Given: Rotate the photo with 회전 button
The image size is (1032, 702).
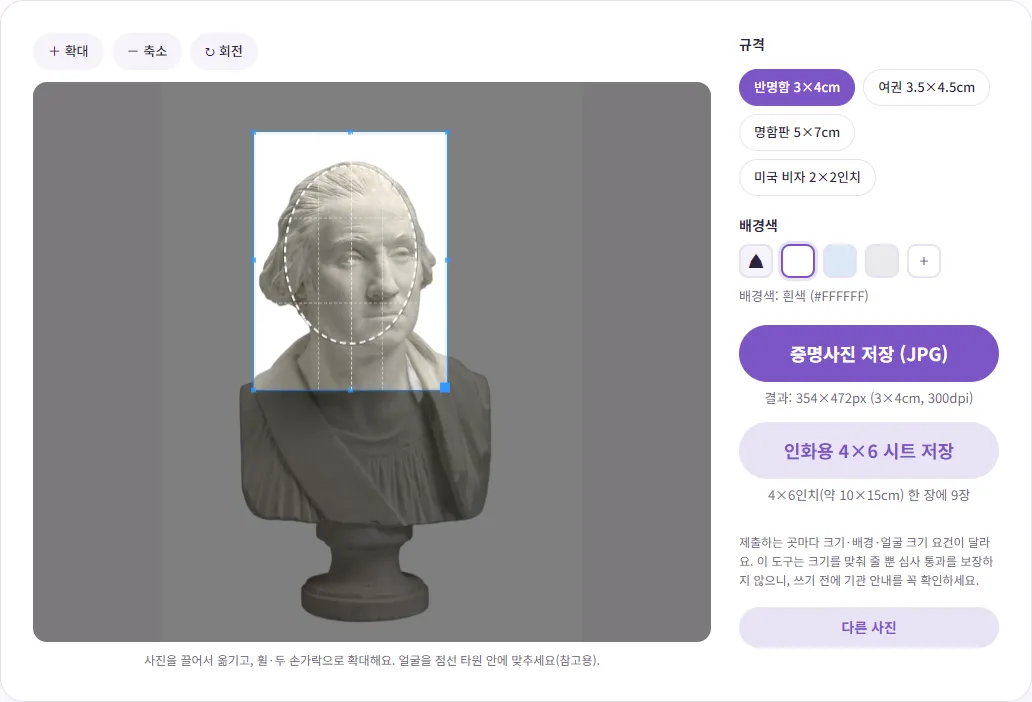Looking at the screenshot, I should click(x=224, y=51).
